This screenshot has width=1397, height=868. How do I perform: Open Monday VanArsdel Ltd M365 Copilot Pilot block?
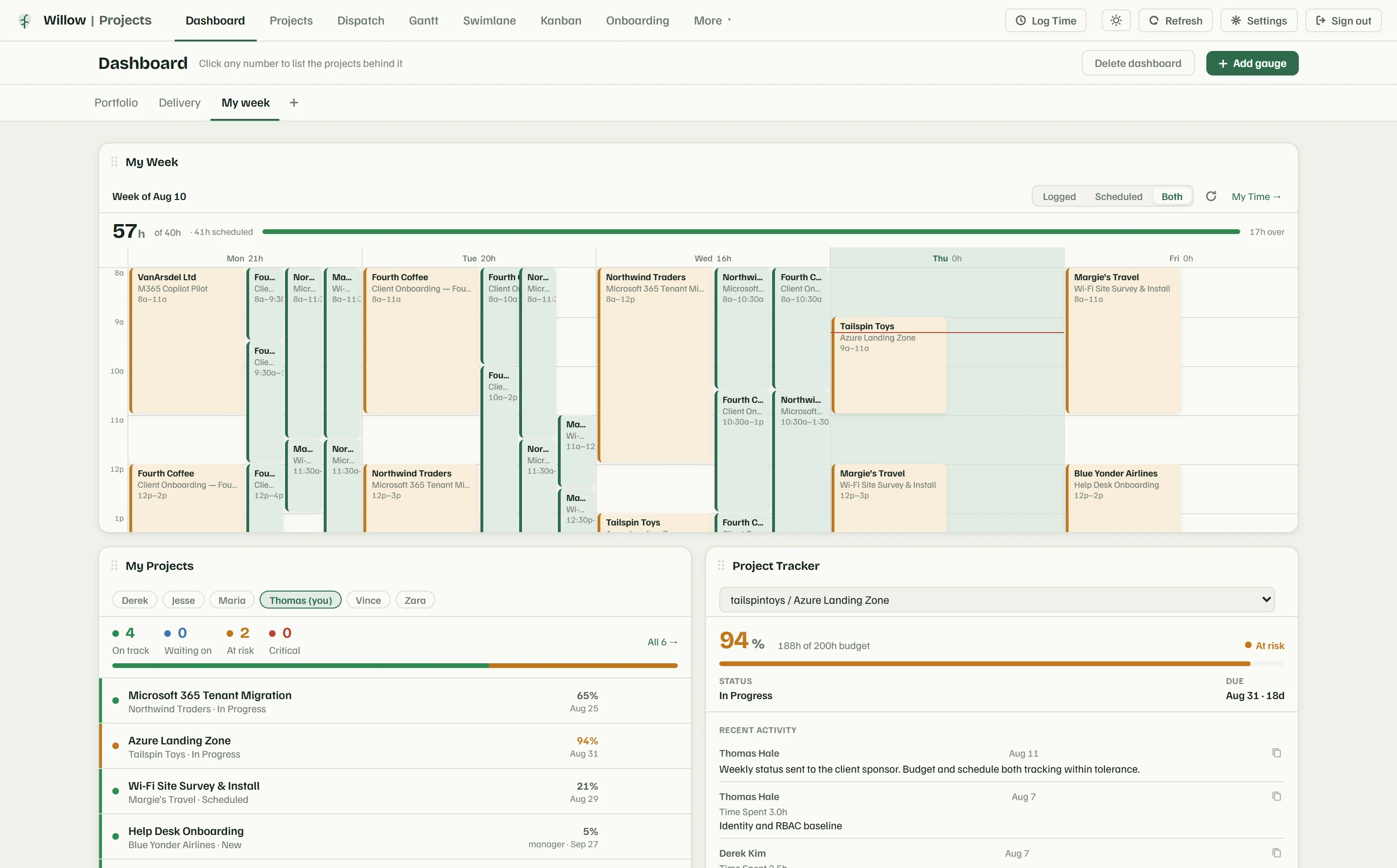coord(188,341)
